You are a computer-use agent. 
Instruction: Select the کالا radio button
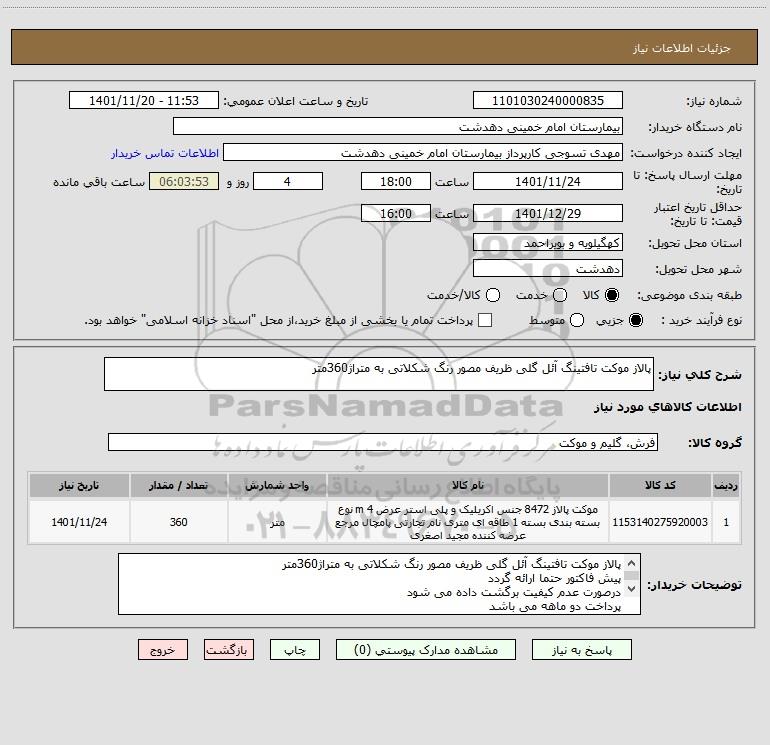pyautogui.click(x=612, y=295)
